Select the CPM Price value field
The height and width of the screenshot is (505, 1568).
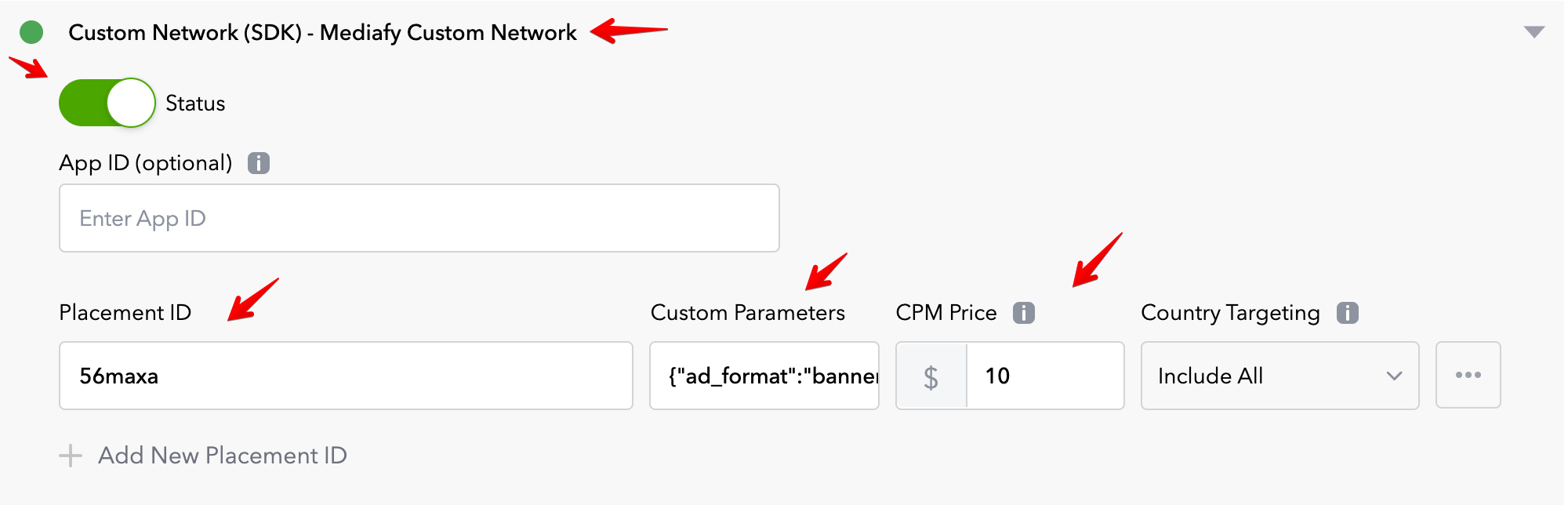[x=1044, y=376]
